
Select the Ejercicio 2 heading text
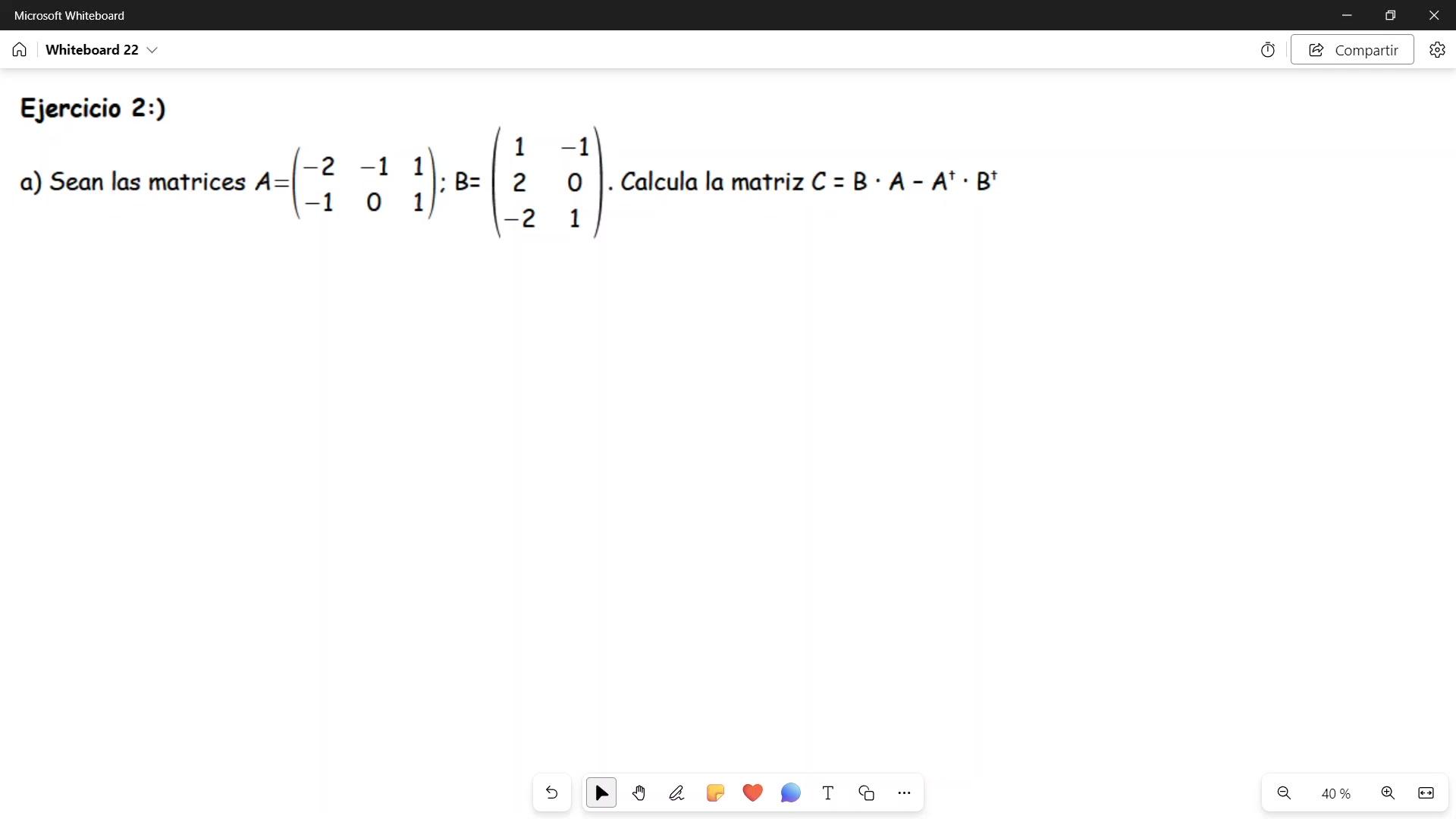[93, 108]
